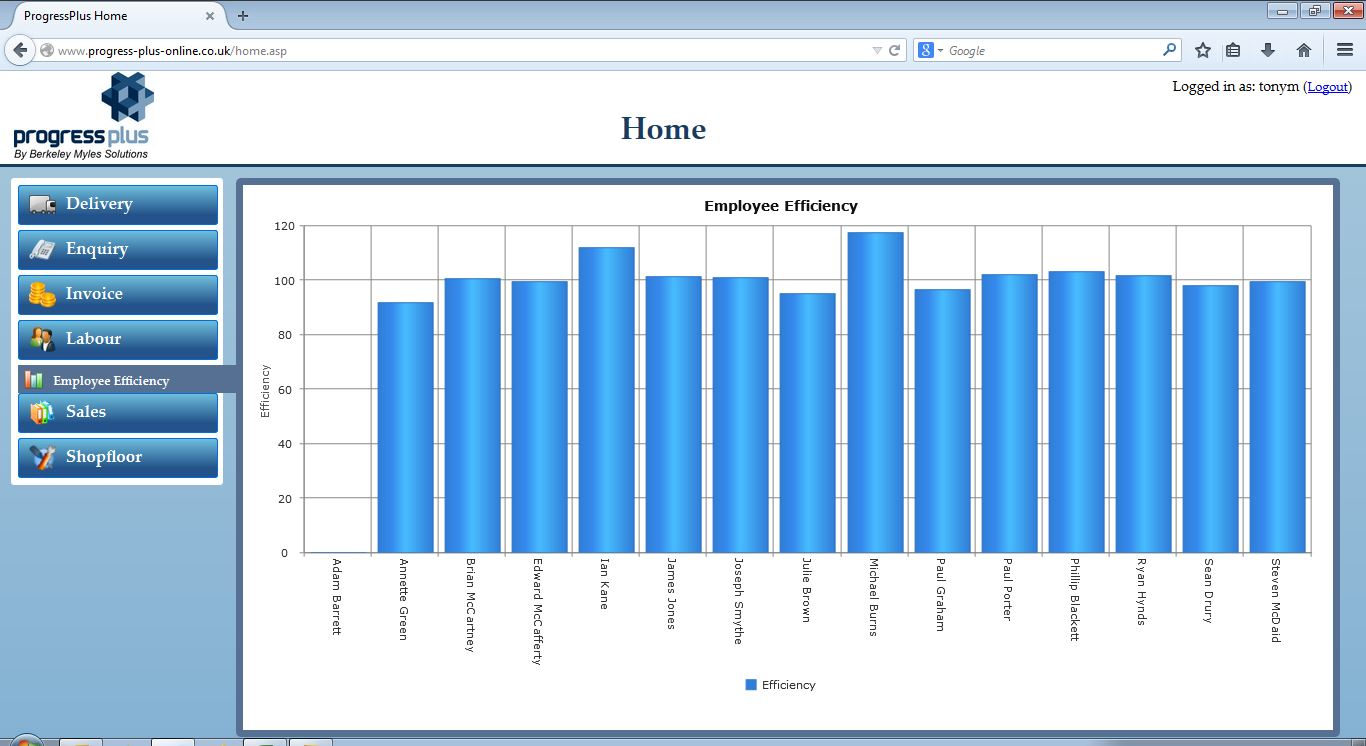Click the Invoice coins icon
The height and width of the screenshot is (746, 1366).
[x=42, y=294]
